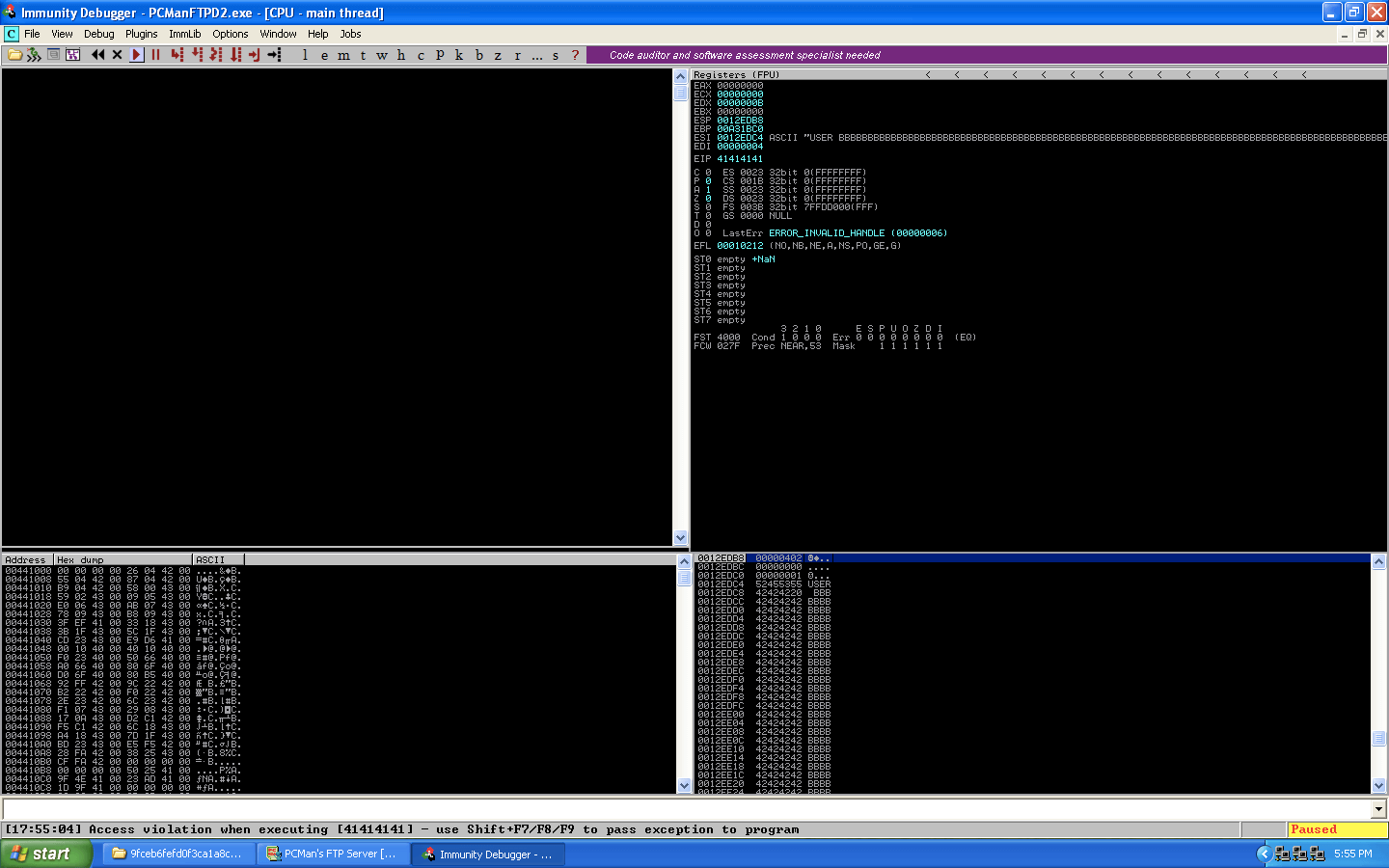Close the debugged program with X icon
The width and height of the screenshot is (1389, 868).
click(x=117, y=55)
